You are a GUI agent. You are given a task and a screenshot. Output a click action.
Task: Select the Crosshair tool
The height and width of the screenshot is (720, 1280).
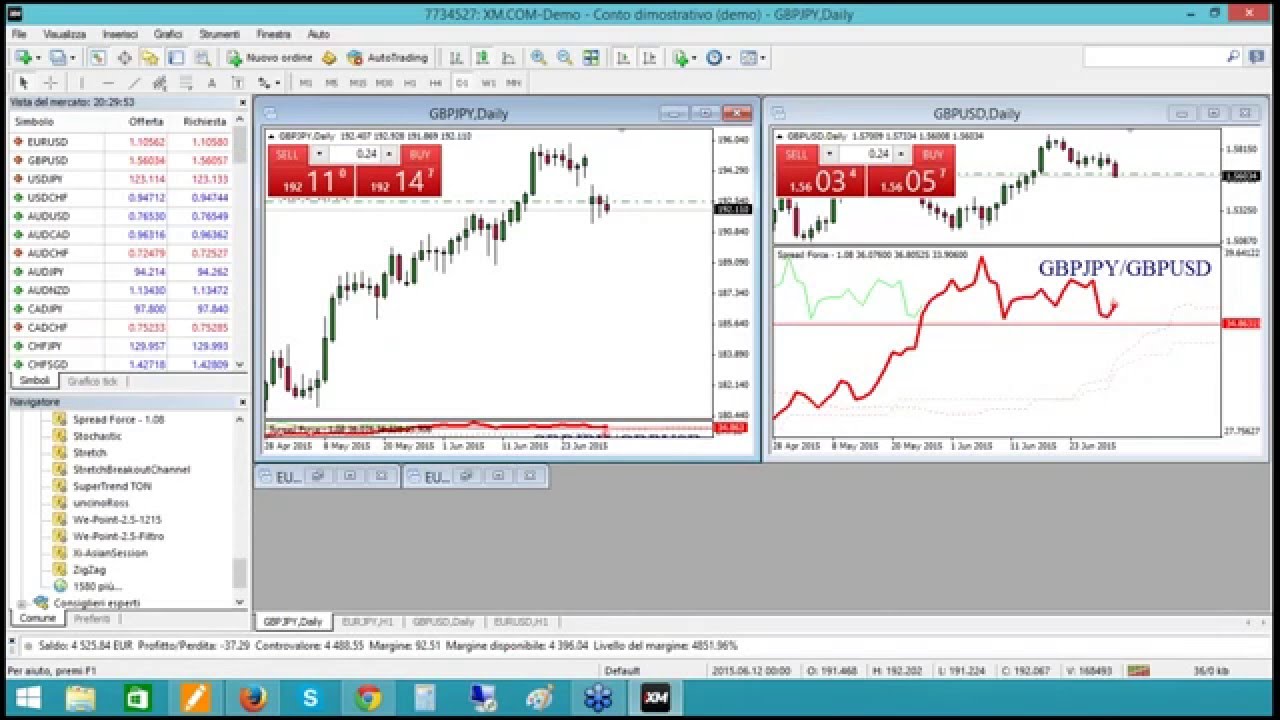tap(50, 83)
